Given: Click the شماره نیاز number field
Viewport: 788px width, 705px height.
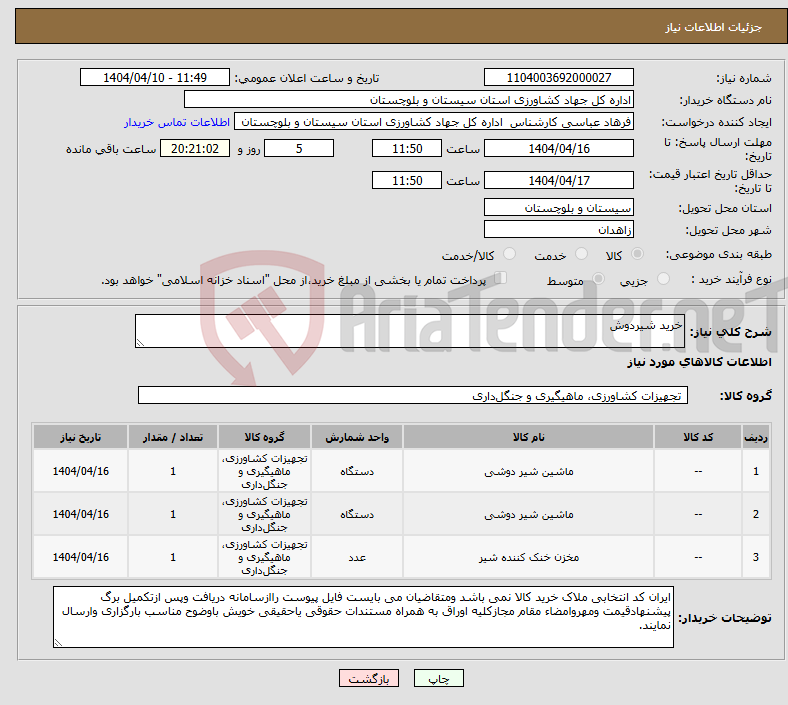Looking at the screenshot, I should tap(559, 77).
